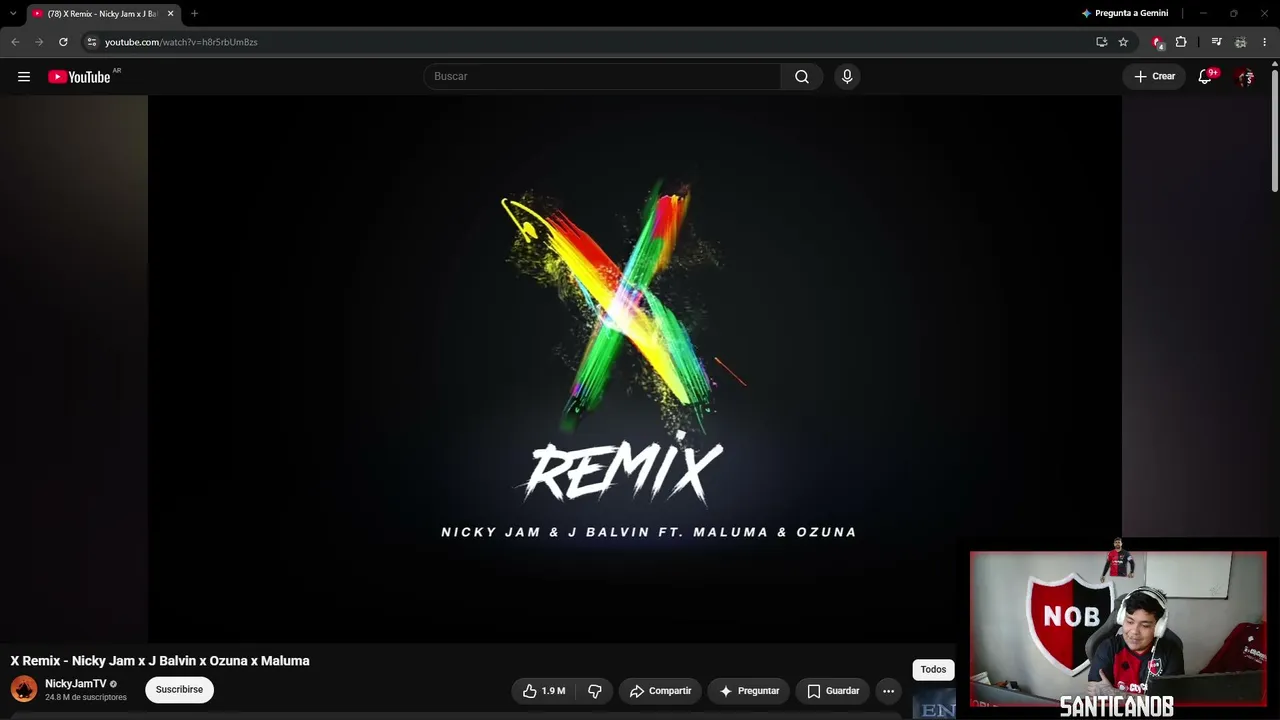1280x720 pixels.
Task: Save video with Guardar
Action: pyautogui.click(x=833, y=691)
